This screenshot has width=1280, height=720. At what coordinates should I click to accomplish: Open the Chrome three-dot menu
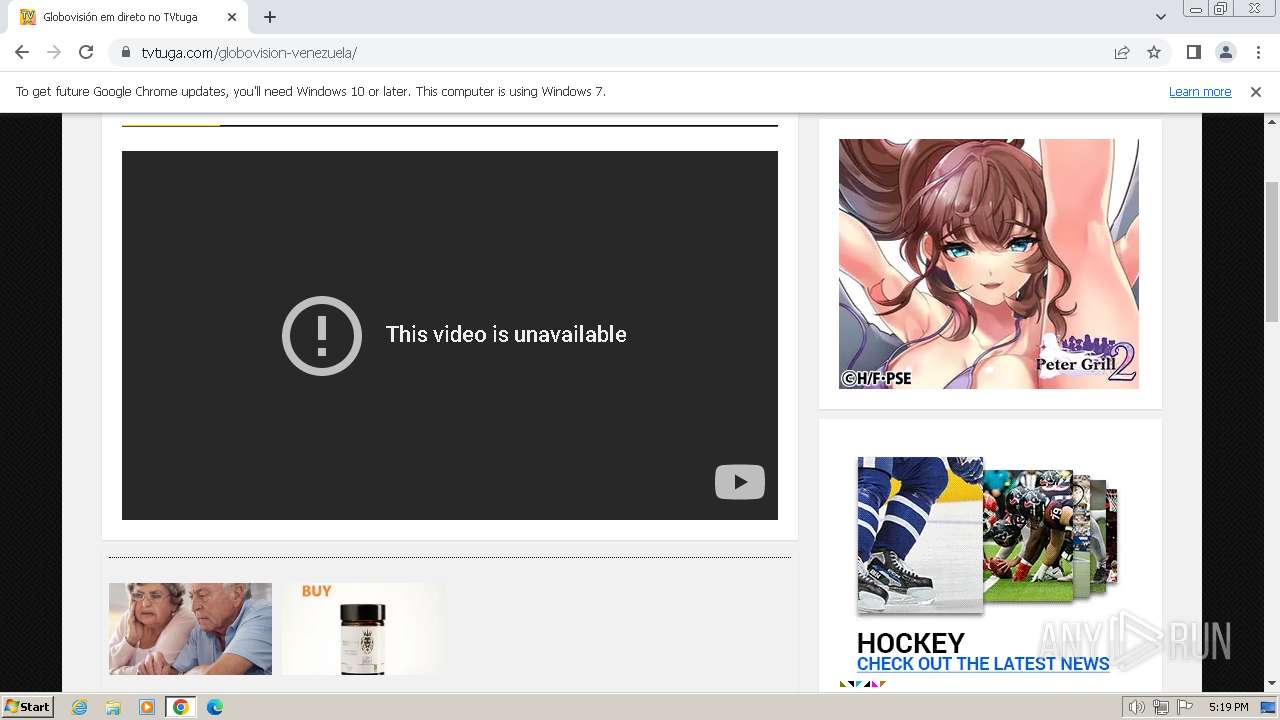coord(1258,53)
